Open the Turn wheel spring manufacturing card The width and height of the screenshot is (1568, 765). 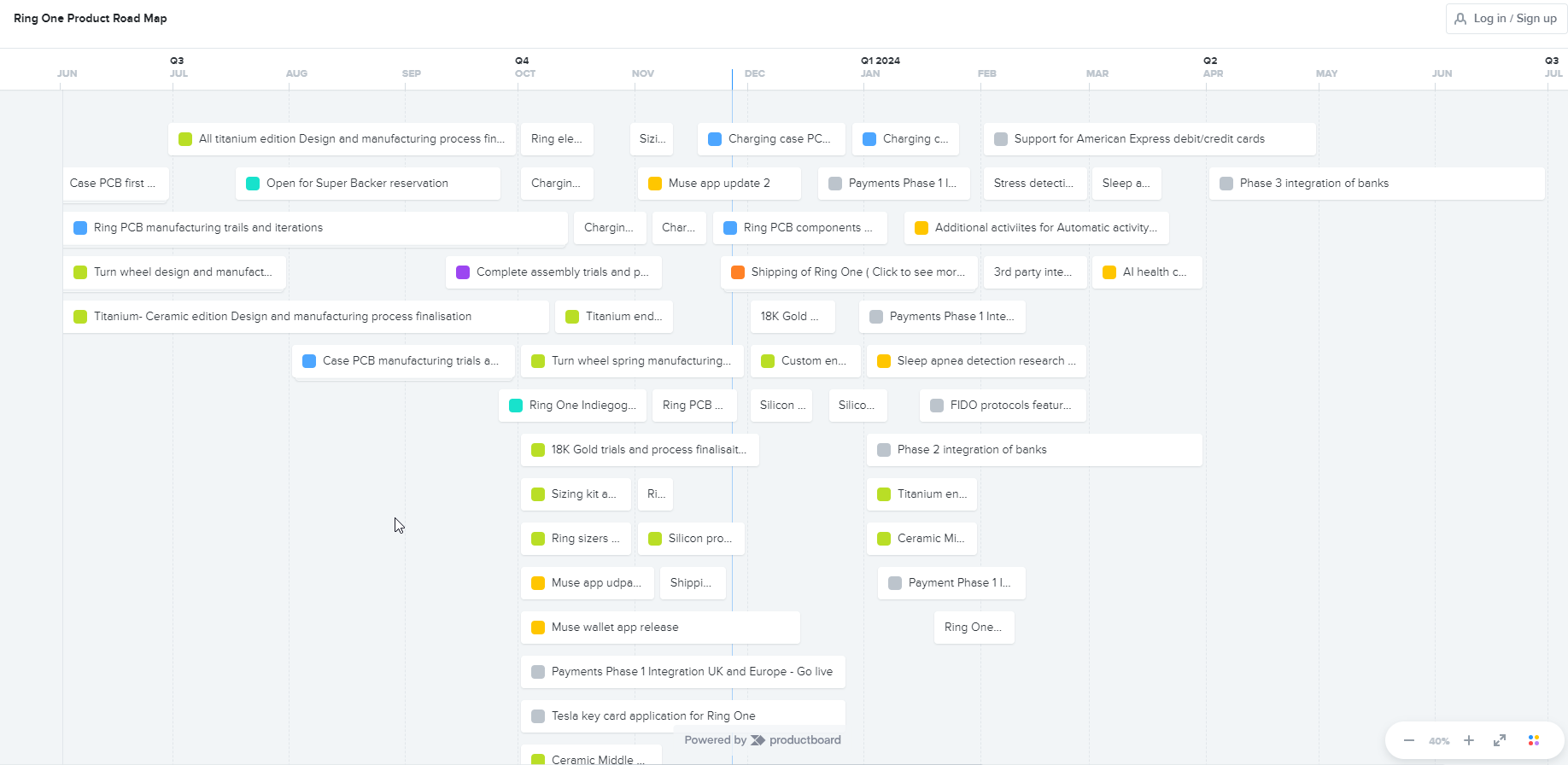click(632, 361)
